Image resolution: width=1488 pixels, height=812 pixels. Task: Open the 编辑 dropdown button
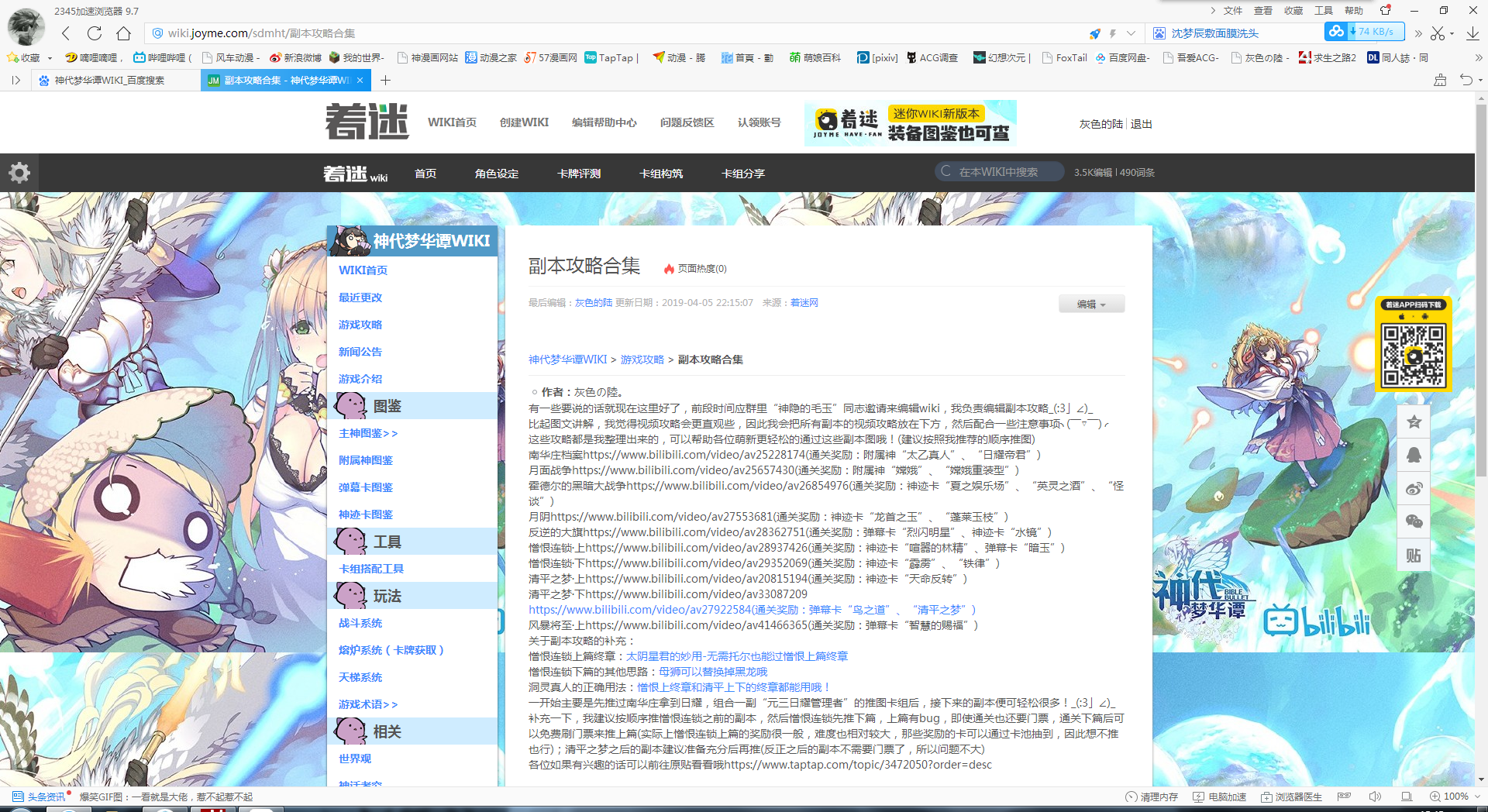[x=1091, y=304]
